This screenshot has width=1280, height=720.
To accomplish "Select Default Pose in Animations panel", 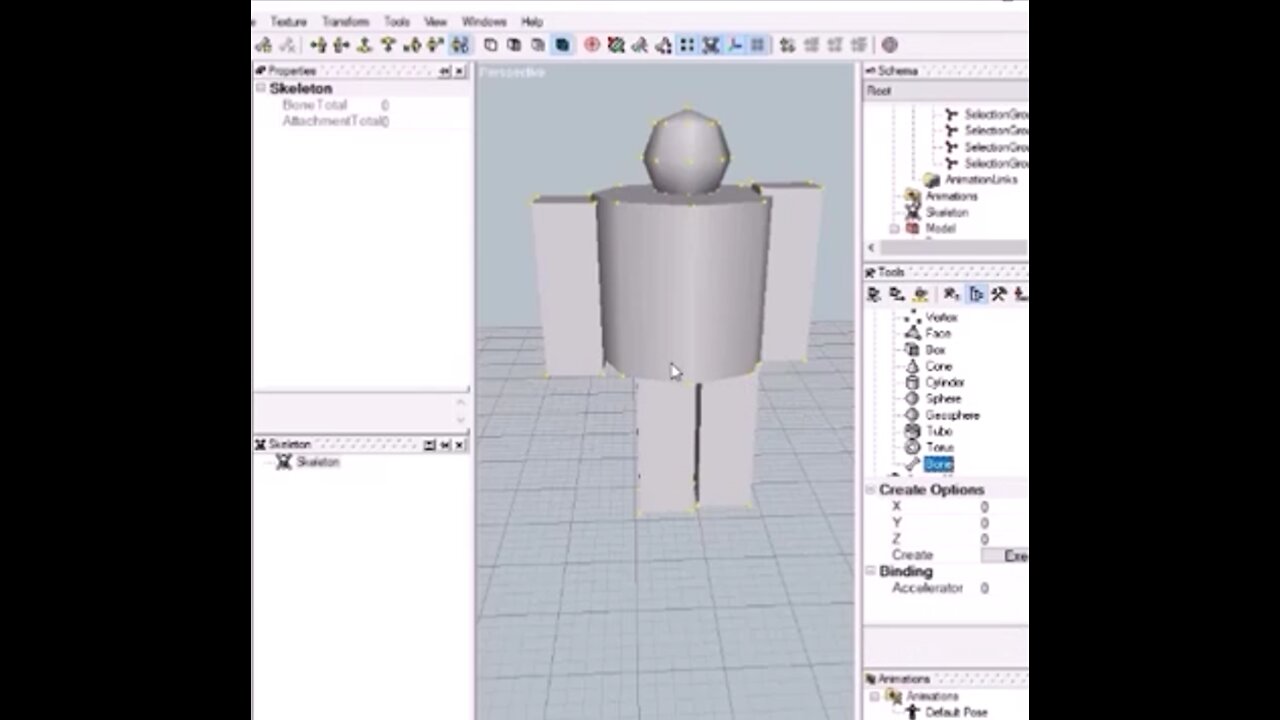I will click(956, 712).
